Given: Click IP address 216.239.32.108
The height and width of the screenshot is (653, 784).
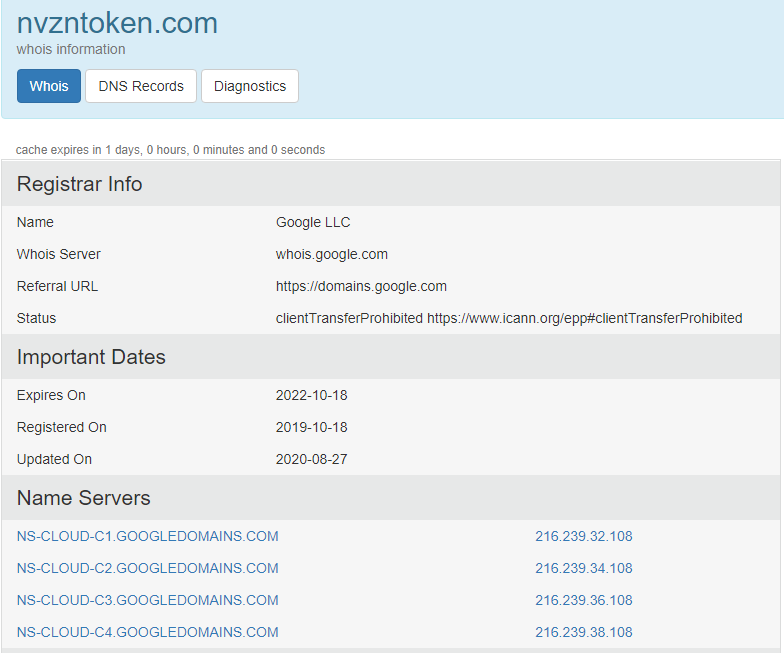Looking at the screenshot, I should [584, 536].
